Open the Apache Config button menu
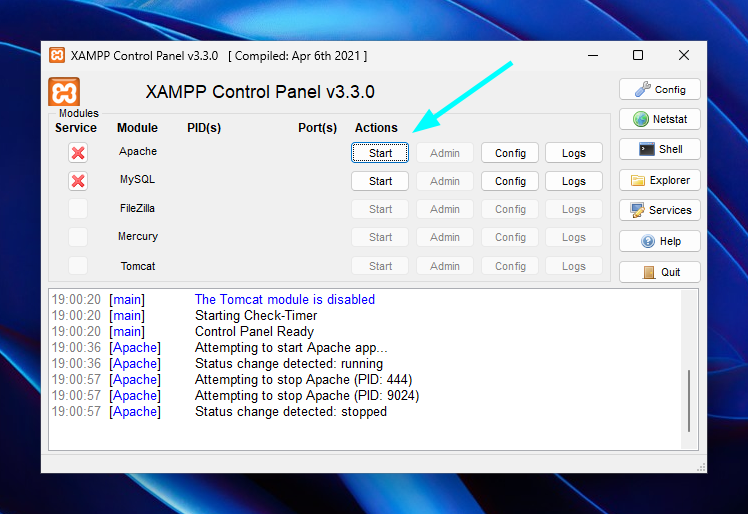This screenshot has height=514, width=748. tap(510, 153)
